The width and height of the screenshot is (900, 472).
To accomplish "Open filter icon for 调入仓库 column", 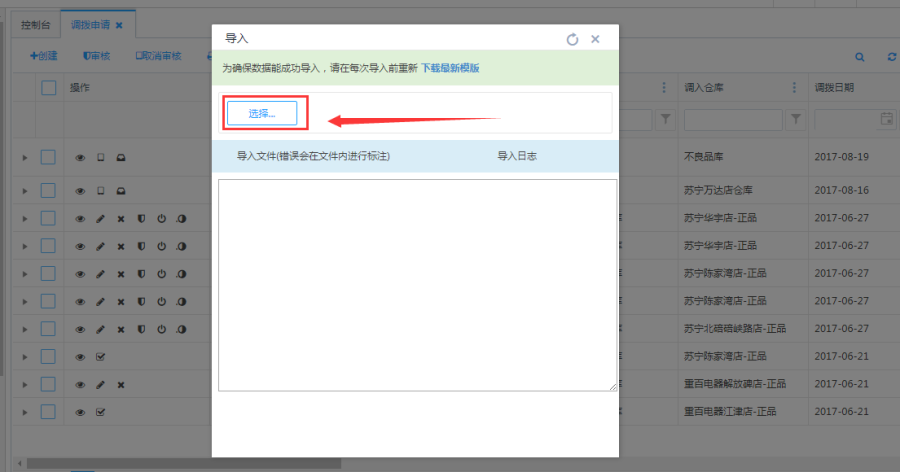I will tap(795, 120).
